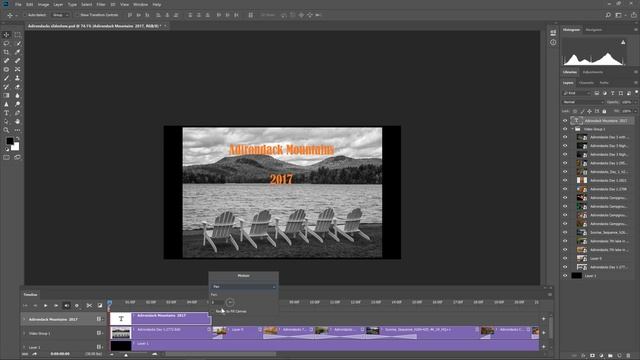Open Adirondack Mountains 2017 track filmstrip menu
Image resolution: width=640 pixels, height=360 pixels.
99,319
